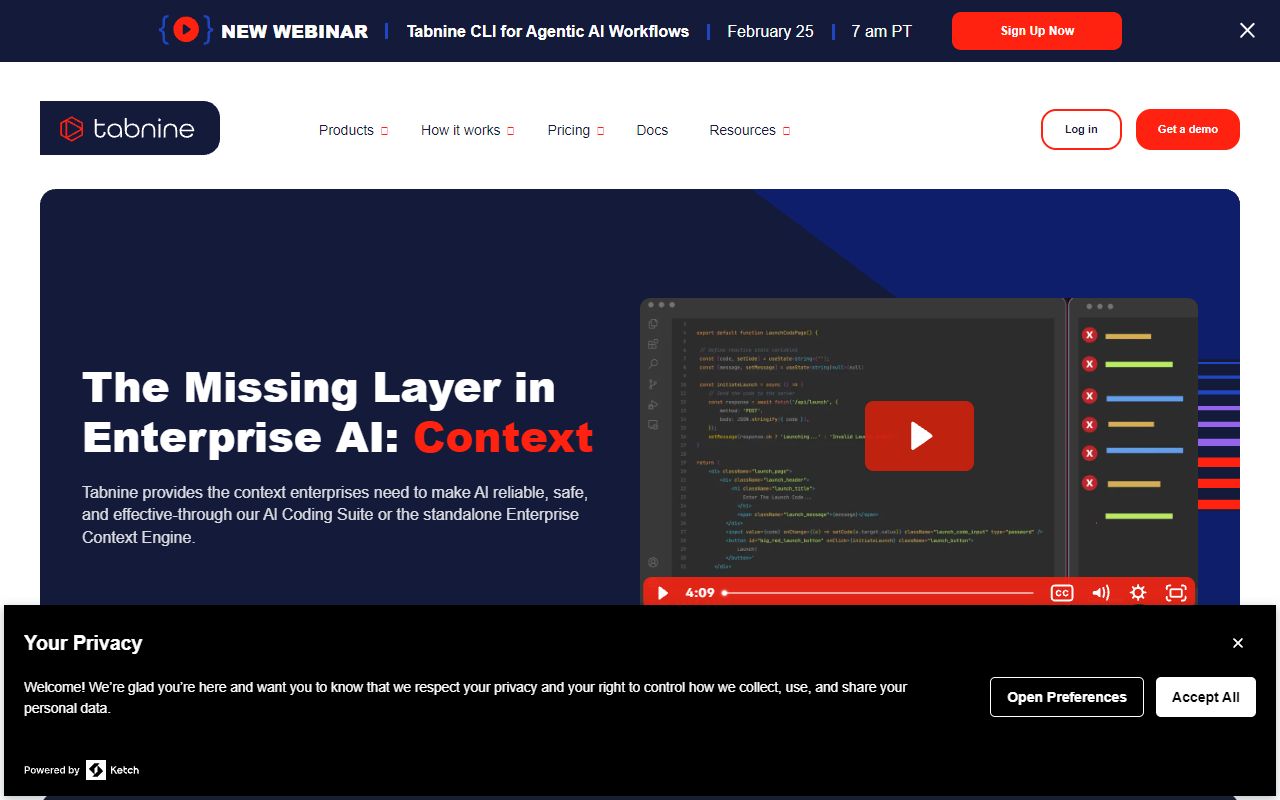The height and width of the screenshot is (800, 1280).
Task: Click the Log in button
Action: (x=1081, y=129)
